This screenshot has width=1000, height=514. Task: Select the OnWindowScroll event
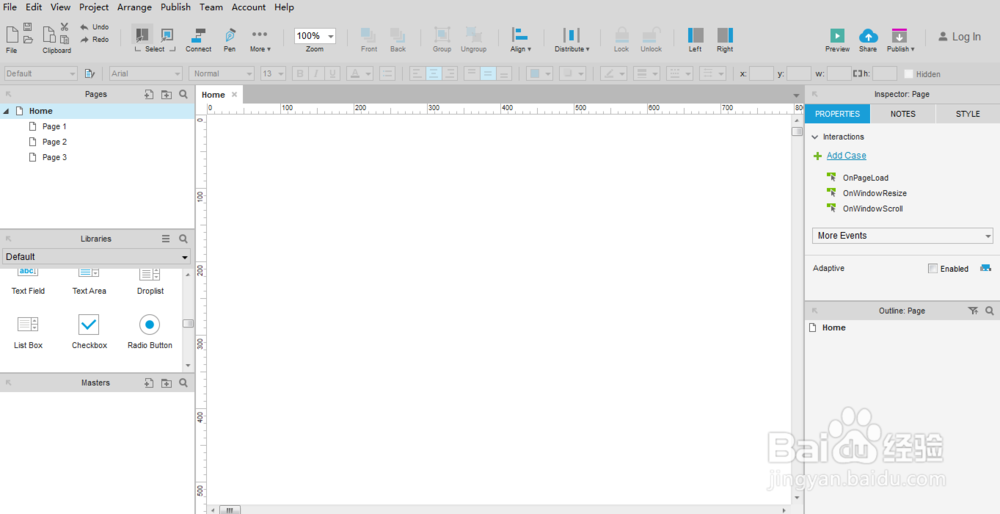pyautogui.click(x=872, y=209)
